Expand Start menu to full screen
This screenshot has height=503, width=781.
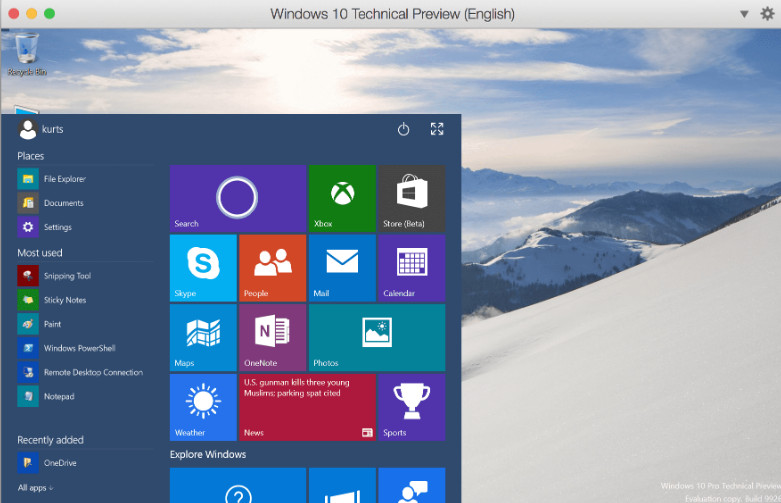[437, 129]
